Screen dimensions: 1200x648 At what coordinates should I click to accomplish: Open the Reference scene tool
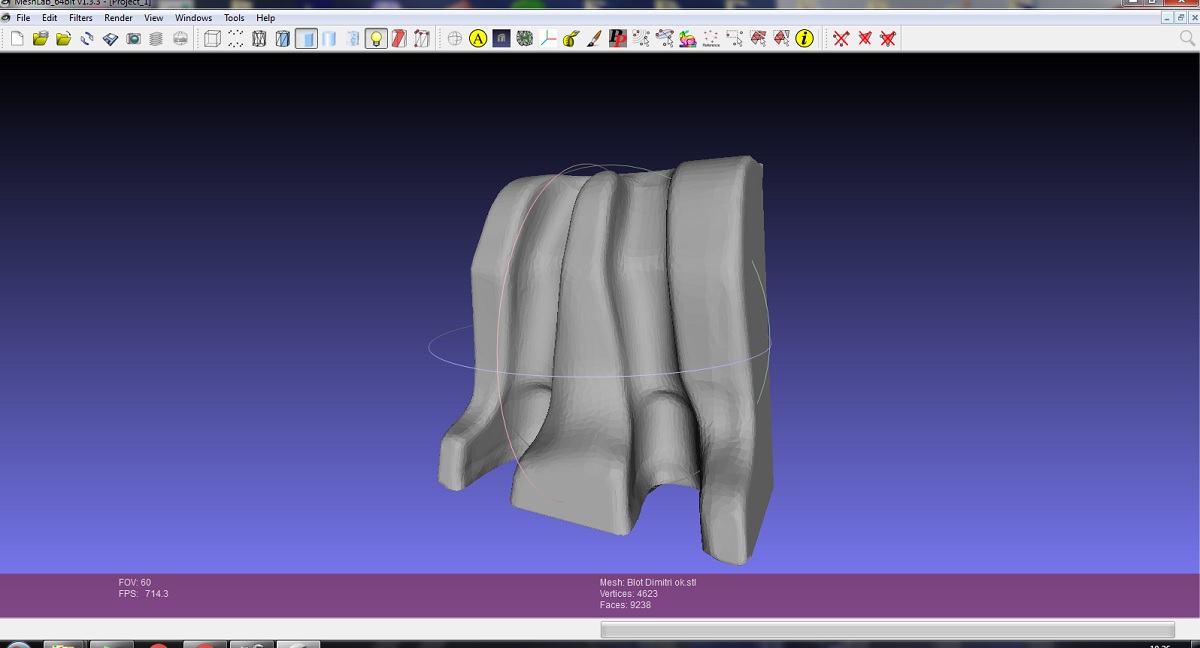point(711,39)
